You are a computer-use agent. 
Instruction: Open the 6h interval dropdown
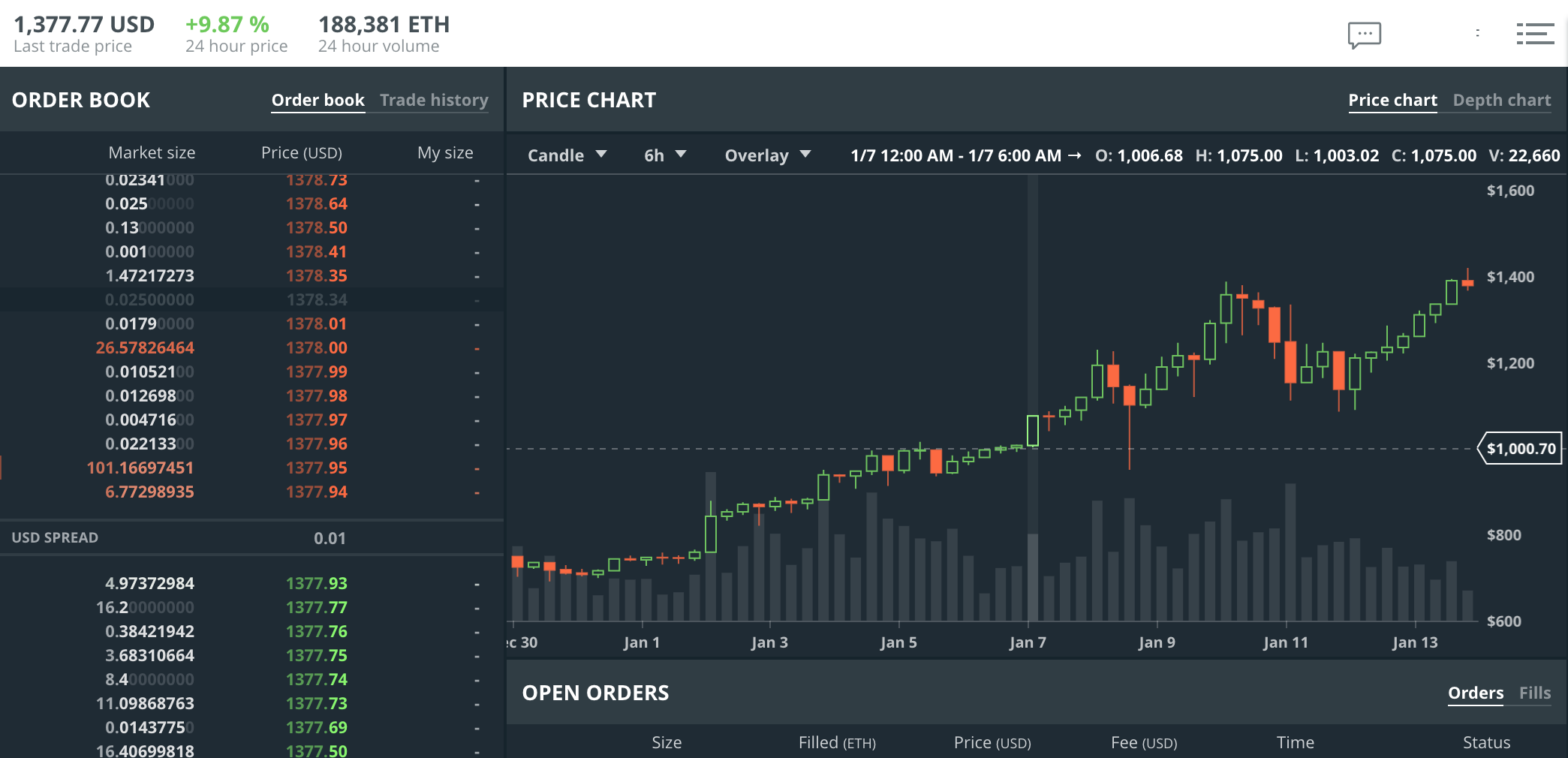point(665,155)
